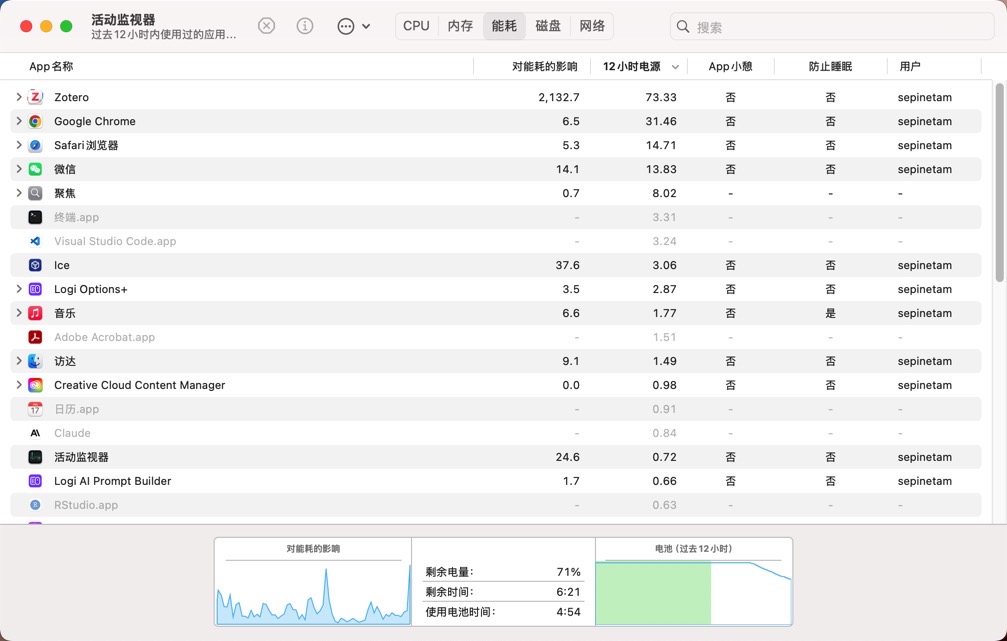This screenshot has height=641, width=1007.
Task: Switch to the 网络 tab
Action: (592, 26)
